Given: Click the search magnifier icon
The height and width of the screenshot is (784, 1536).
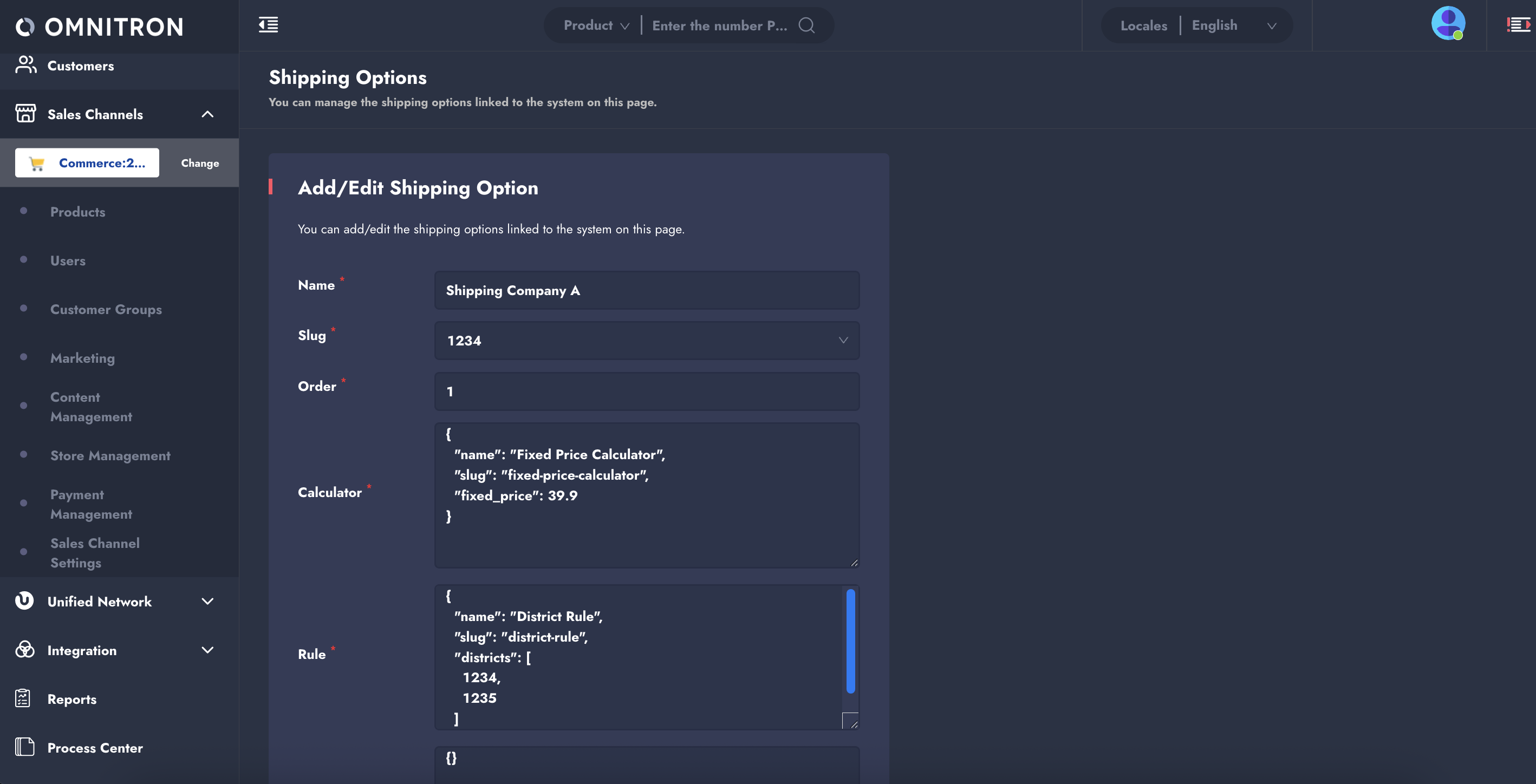Looking at the screenshot, I should pos(806,25).
